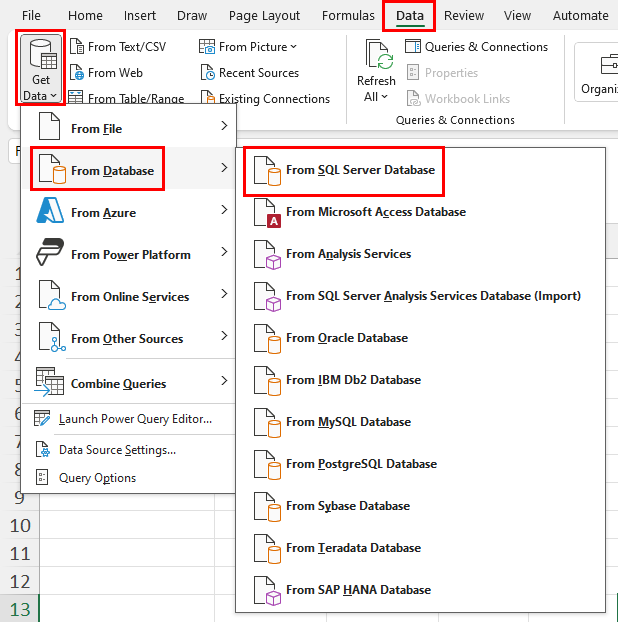Viewport: 618px width, 622px height.
Task: Click the Properties button
Action: 442,73
